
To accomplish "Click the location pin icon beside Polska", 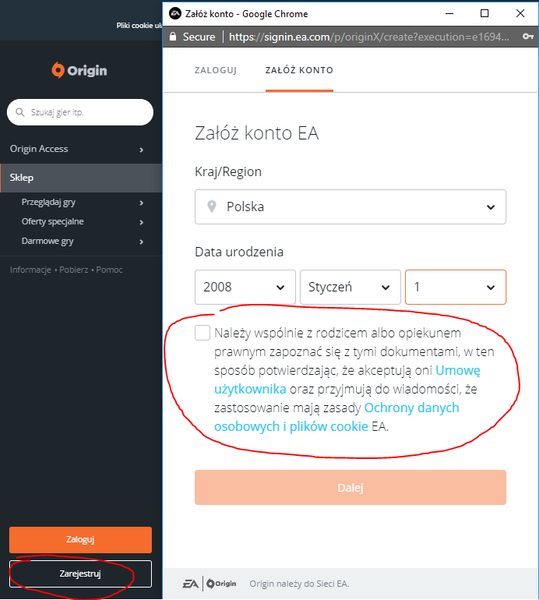I will (212, 207).
